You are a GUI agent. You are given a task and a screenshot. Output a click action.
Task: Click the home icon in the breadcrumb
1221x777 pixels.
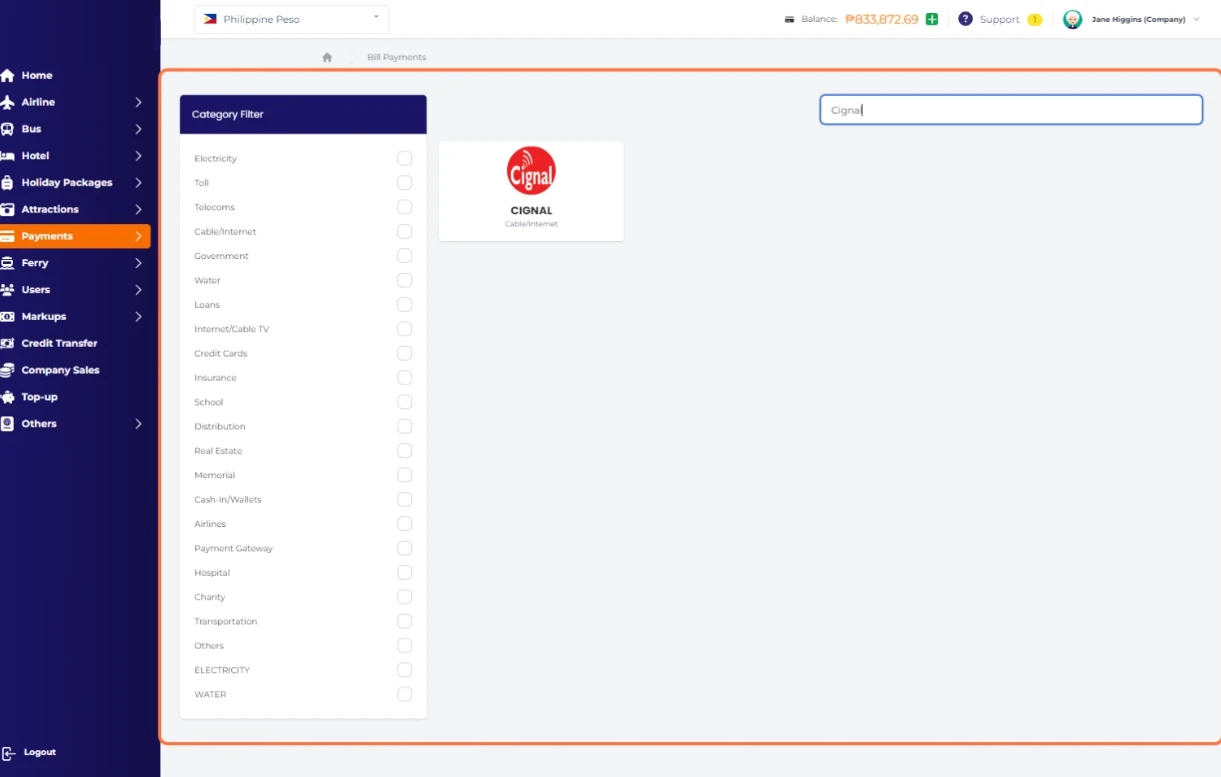(x=327, y=58)
